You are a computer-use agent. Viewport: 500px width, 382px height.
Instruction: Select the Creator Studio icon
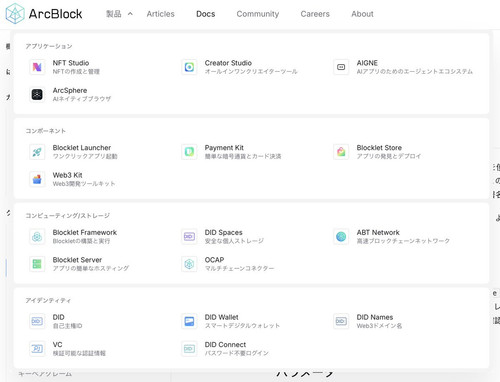189,67
